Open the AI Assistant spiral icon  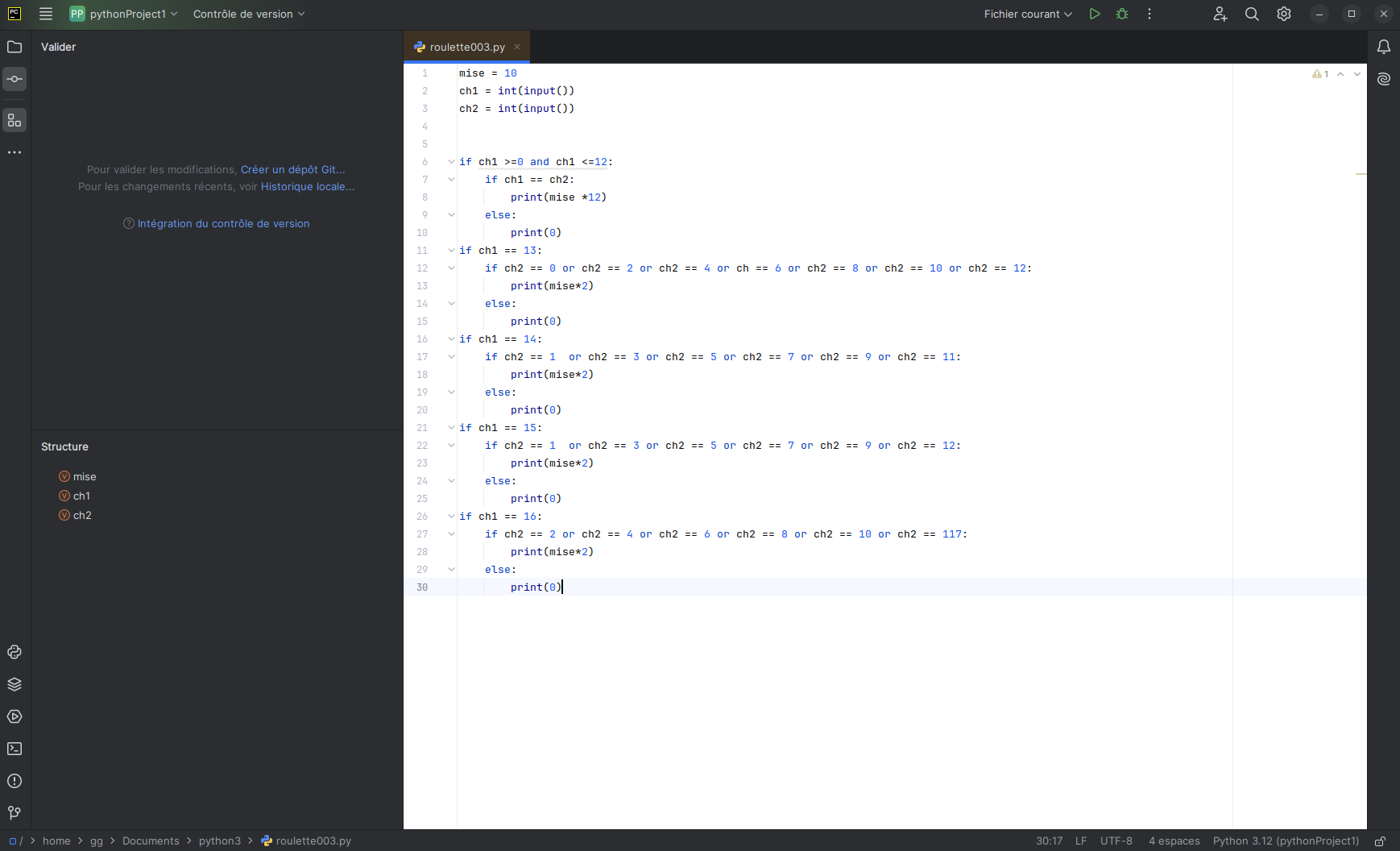click(x=1383, y=79)
